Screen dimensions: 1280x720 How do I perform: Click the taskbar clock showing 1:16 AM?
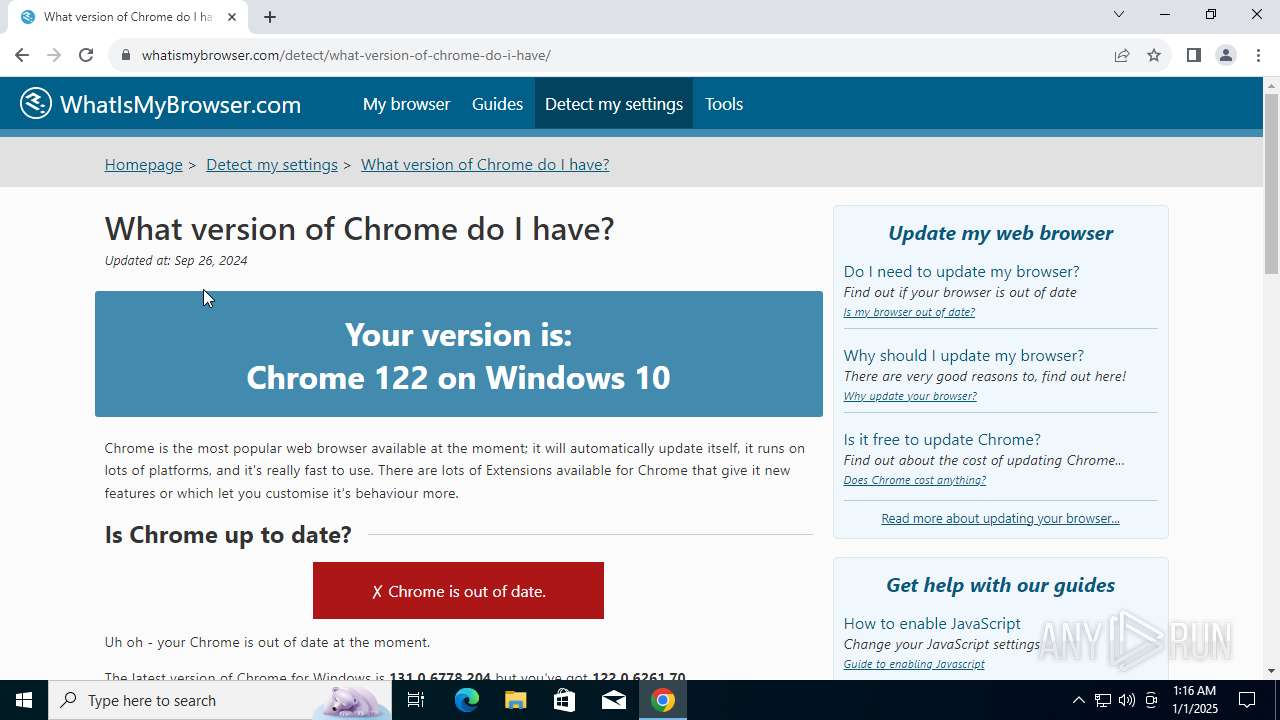pos(1194,700)
